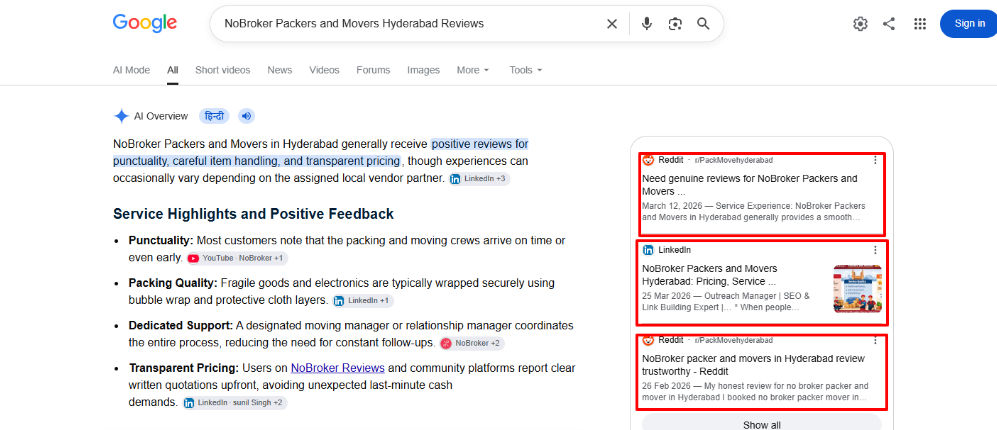Image resolution: width=997 pixels, height=430 pixels.
Task: Listen to AI Overview speaker icon
Action: (247, 116)
